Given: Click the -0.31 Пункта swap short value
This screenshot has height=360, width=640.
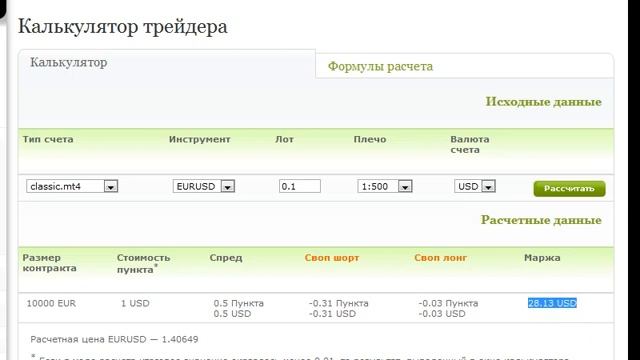Looking at the screenshot, I should [x=338, y=303].
